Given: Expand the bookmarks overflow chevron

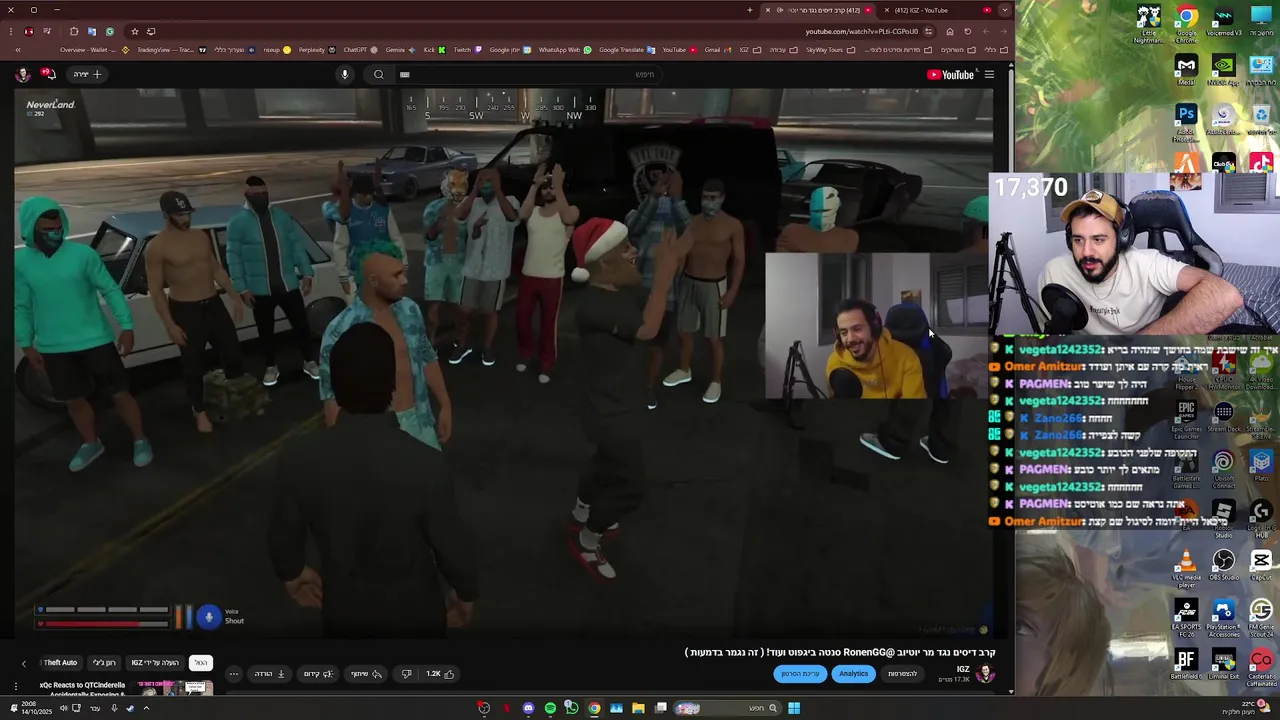Looking at the screenshot, I should click(17, 50).
